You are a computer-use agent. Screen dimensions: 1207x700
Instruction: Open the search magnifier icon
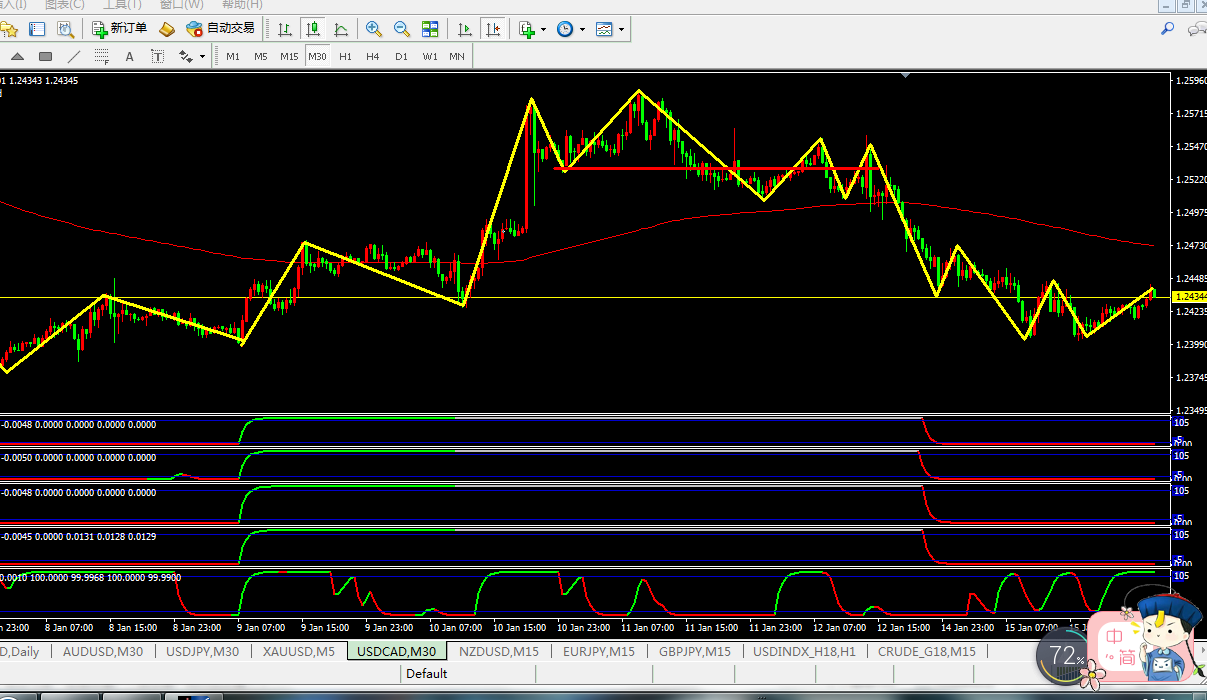point(1167,29)
